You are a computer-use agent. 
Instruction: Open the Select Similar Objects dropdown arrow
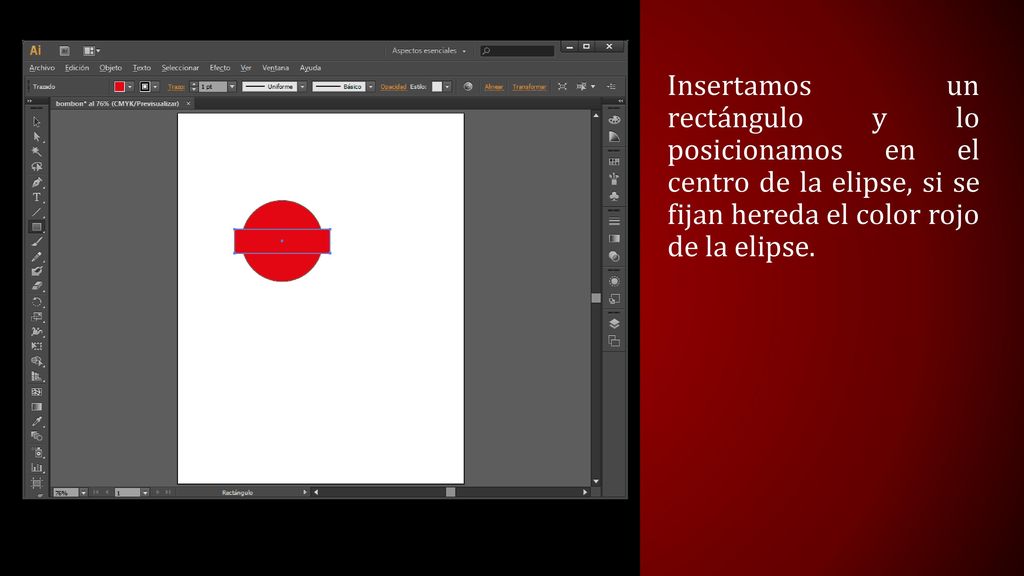(x=593, y=86)
